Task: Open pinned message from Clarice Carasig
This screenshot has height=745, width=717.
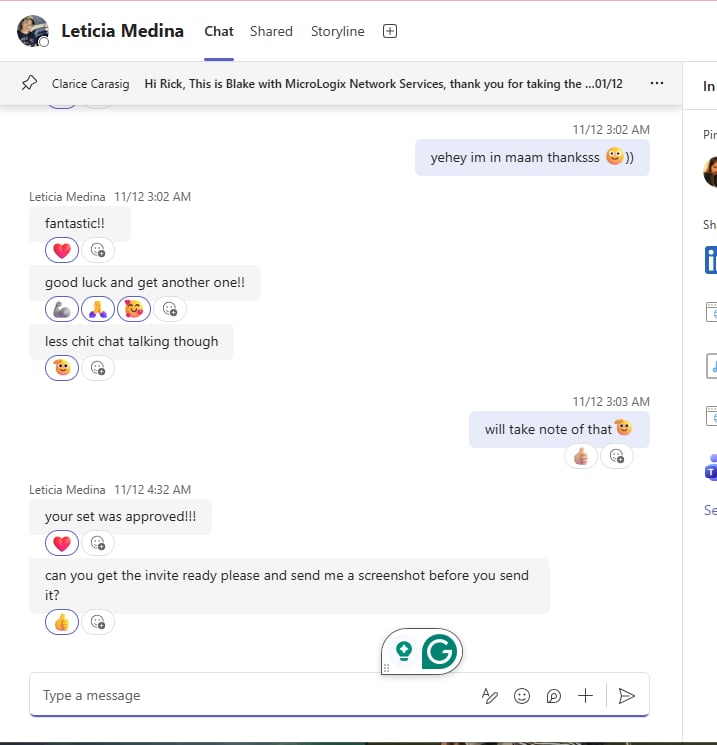Action: pyautogui.click(x=337, y=84)
